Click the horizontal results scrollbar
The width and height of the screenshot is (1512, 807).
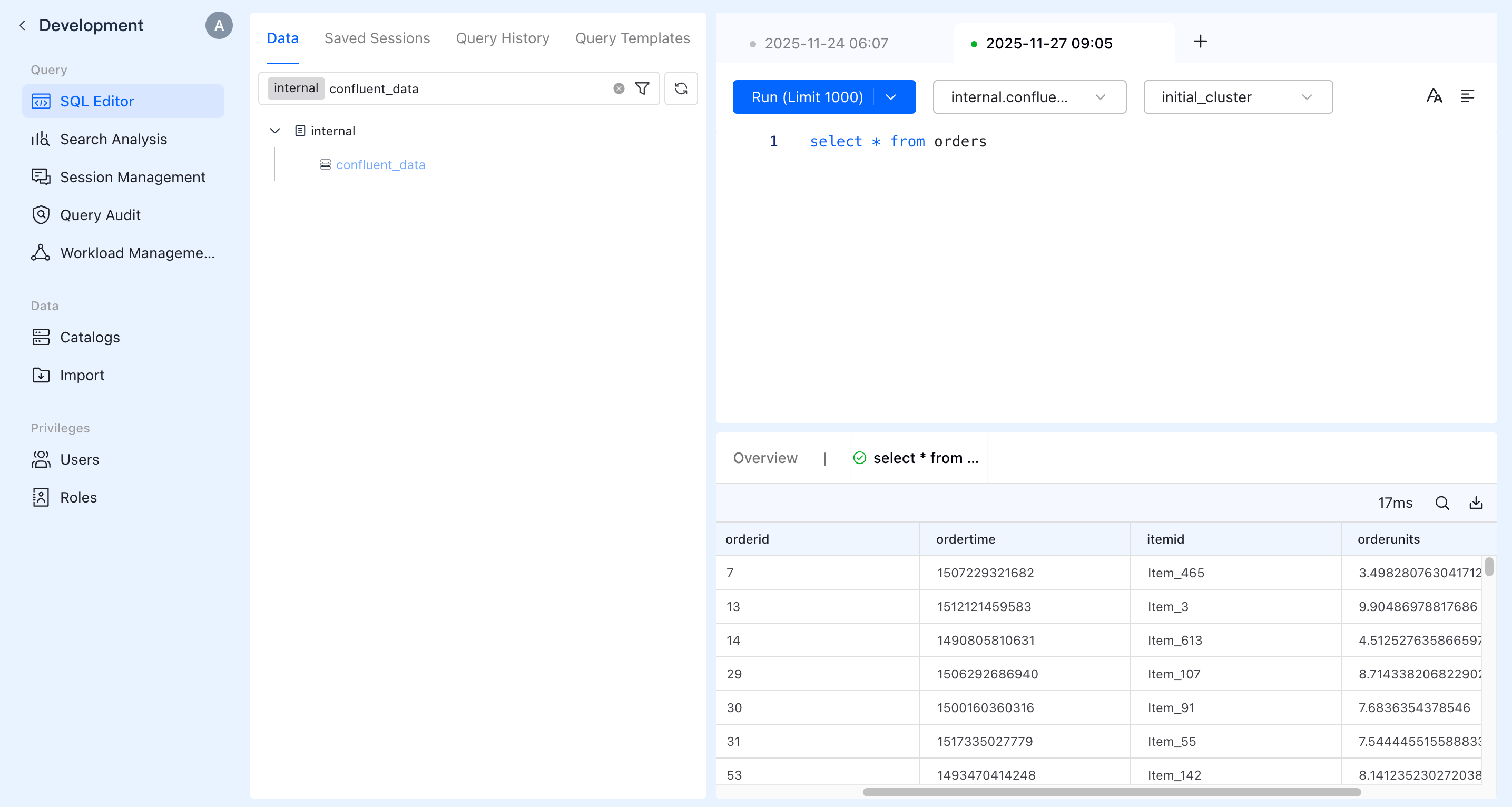(x=1111, y=792)
